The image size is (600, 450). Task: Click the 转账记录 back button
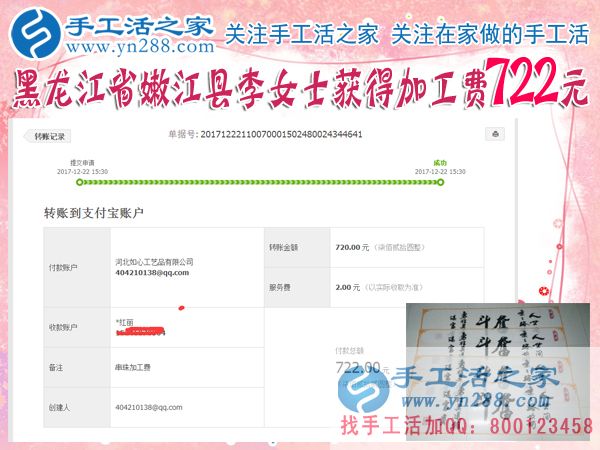point(48,136)
